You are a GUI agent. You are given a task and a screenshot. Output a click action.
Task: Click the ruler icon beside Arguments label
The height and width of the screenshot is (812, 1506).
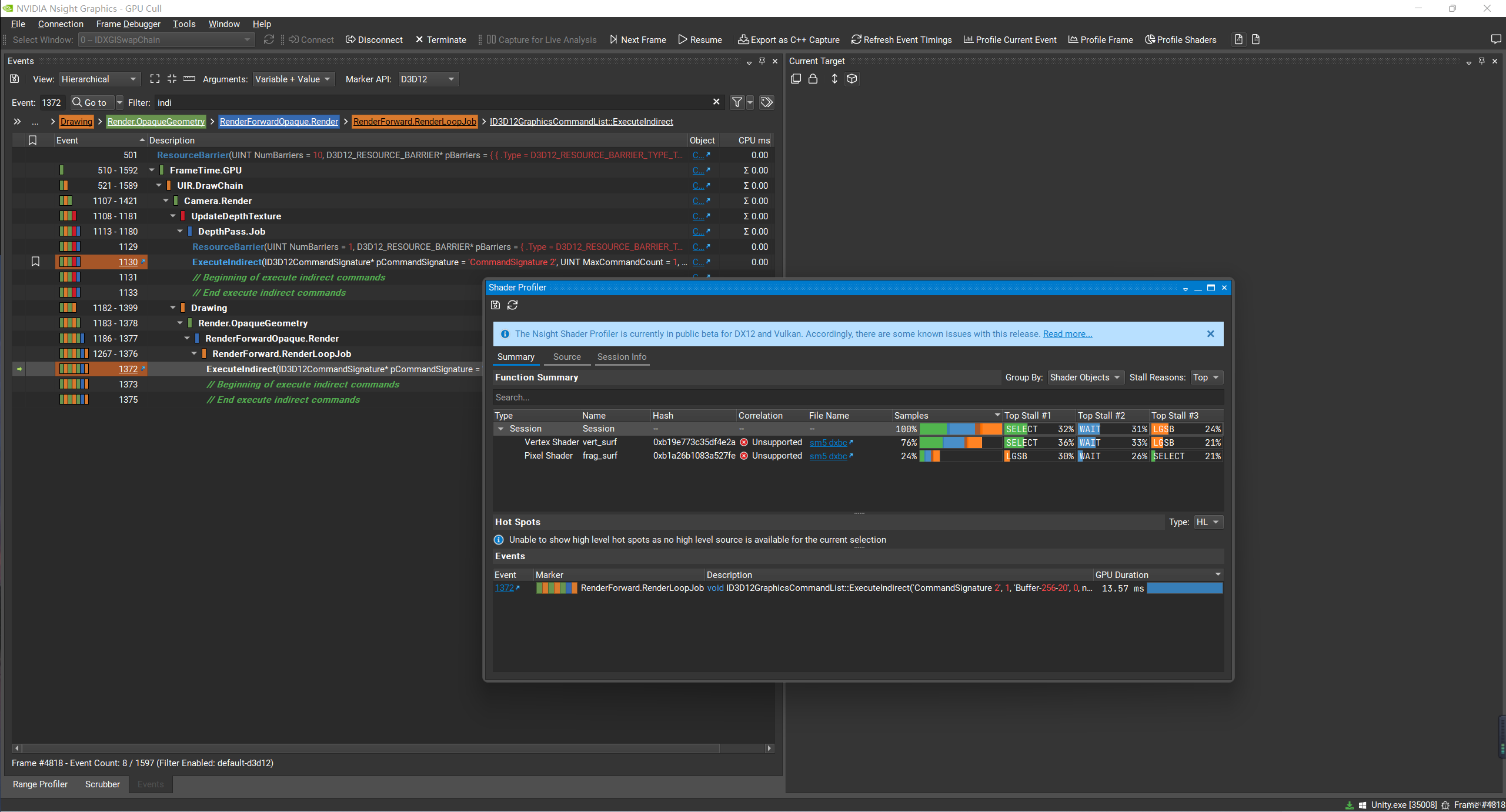[x=189, y=79]
